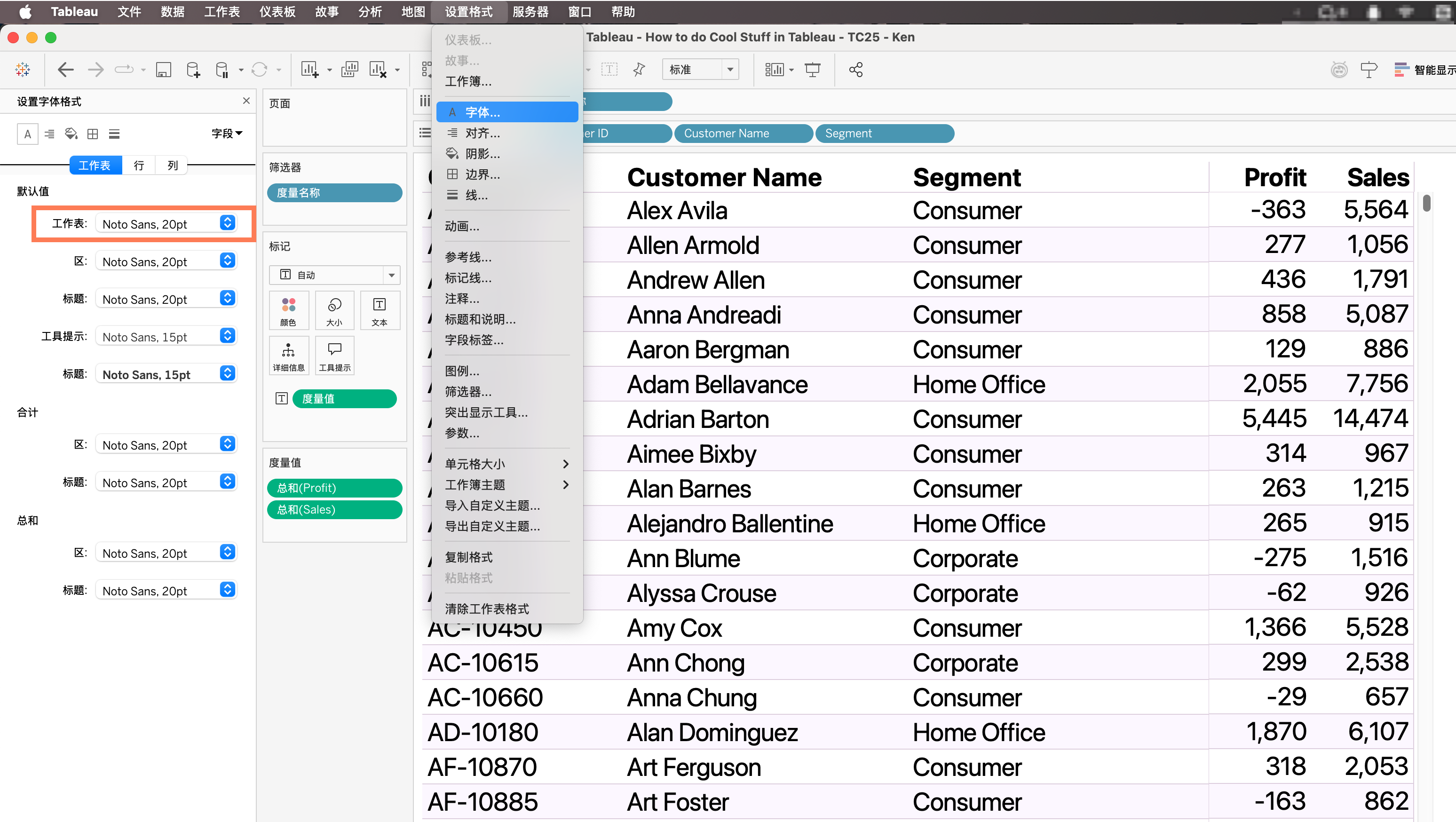The image size is (1456, 822).
Task: Expand the 工作表 default font dropdown
Action: 227,223
